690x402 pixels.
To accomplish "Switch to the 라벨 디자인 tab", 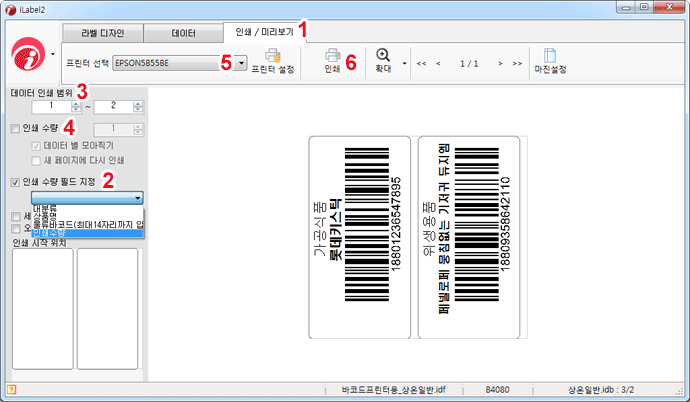I will (103, 33).
